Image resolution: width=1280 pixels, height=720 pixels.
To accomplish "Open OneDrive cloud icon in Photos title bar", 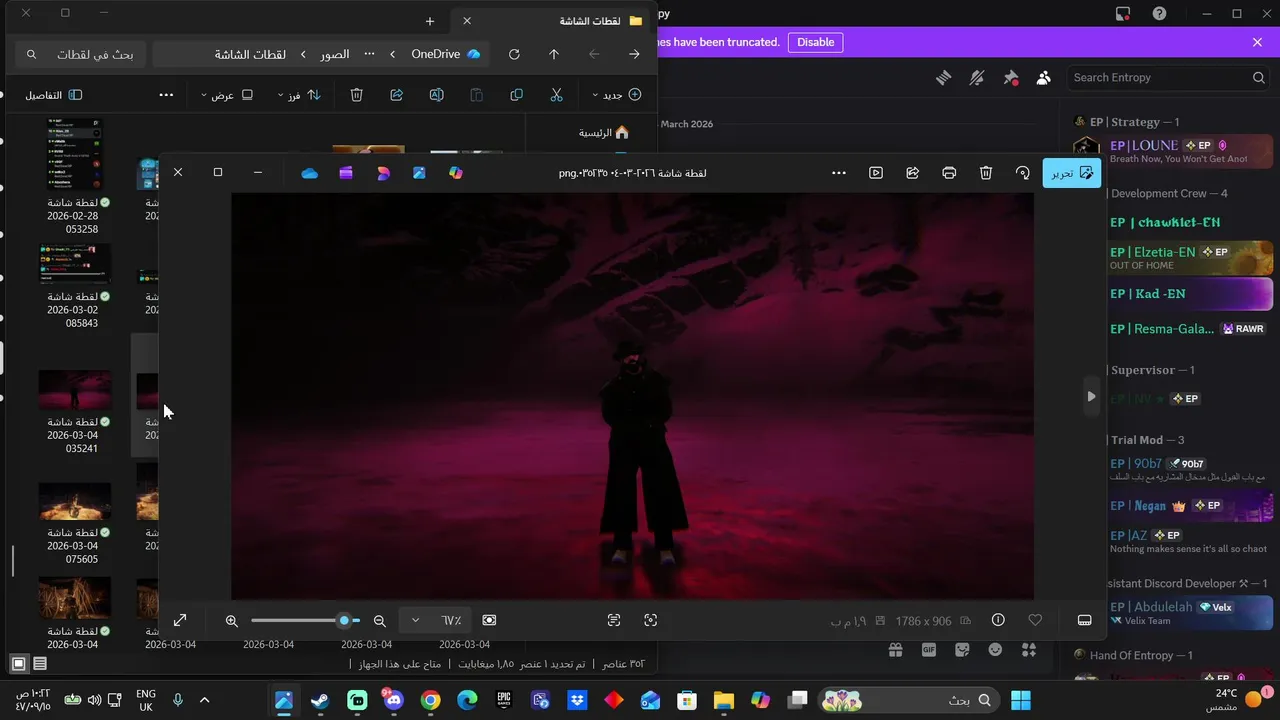I will [310, 173].
